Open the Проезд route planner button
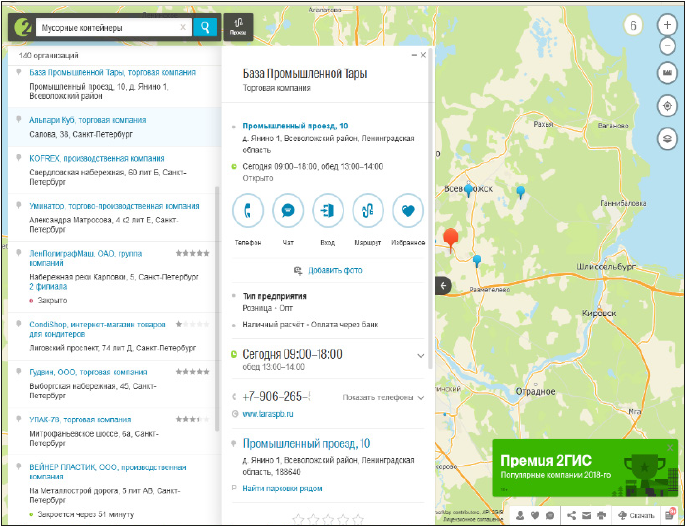This screenshot has height=527, width=688. point(238,27)
